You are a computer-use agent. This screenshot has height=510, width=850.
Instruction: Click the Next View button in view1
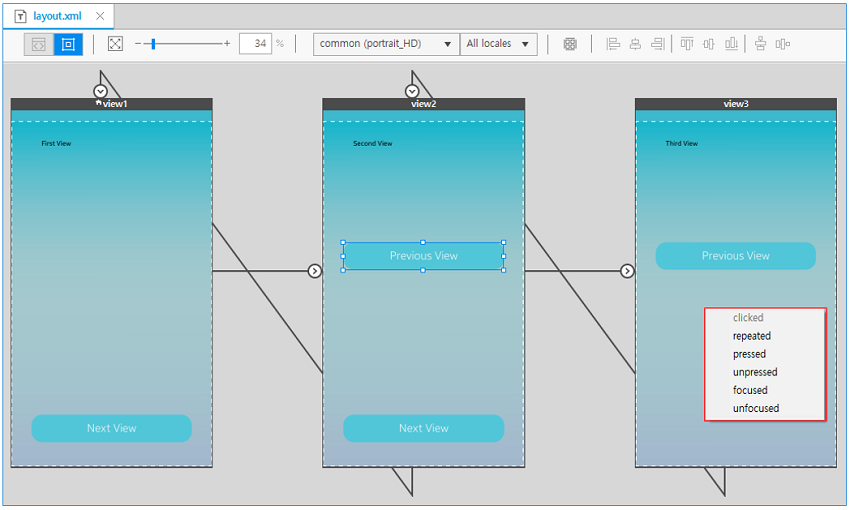tap(111, 428)
